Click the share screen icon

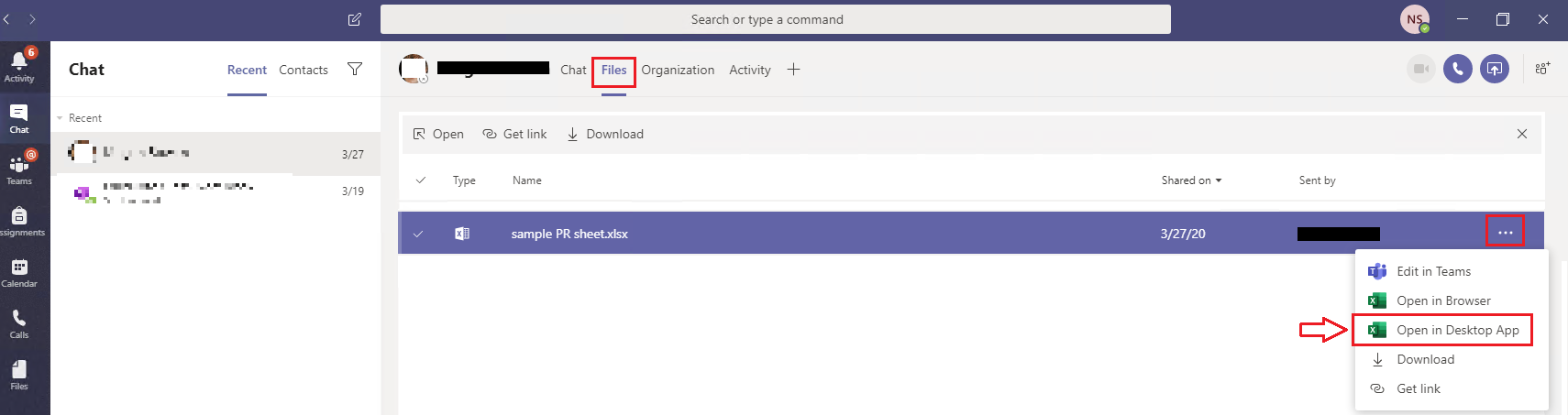(1495, 69)
